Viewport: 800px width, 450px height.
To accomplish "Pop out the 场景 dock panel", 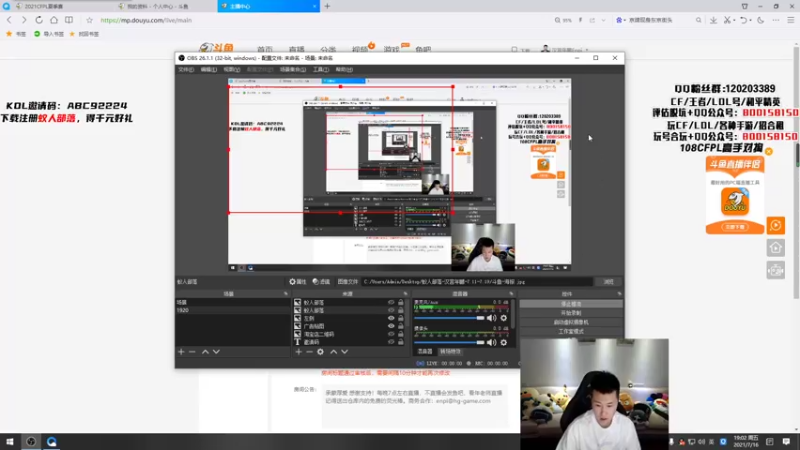I will click(286, 294).
